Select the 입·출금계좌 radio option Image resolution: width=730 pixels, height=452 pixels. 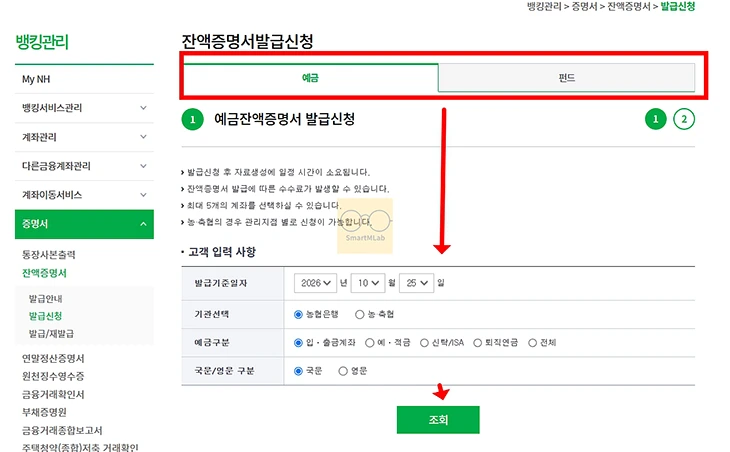(298, 343)
